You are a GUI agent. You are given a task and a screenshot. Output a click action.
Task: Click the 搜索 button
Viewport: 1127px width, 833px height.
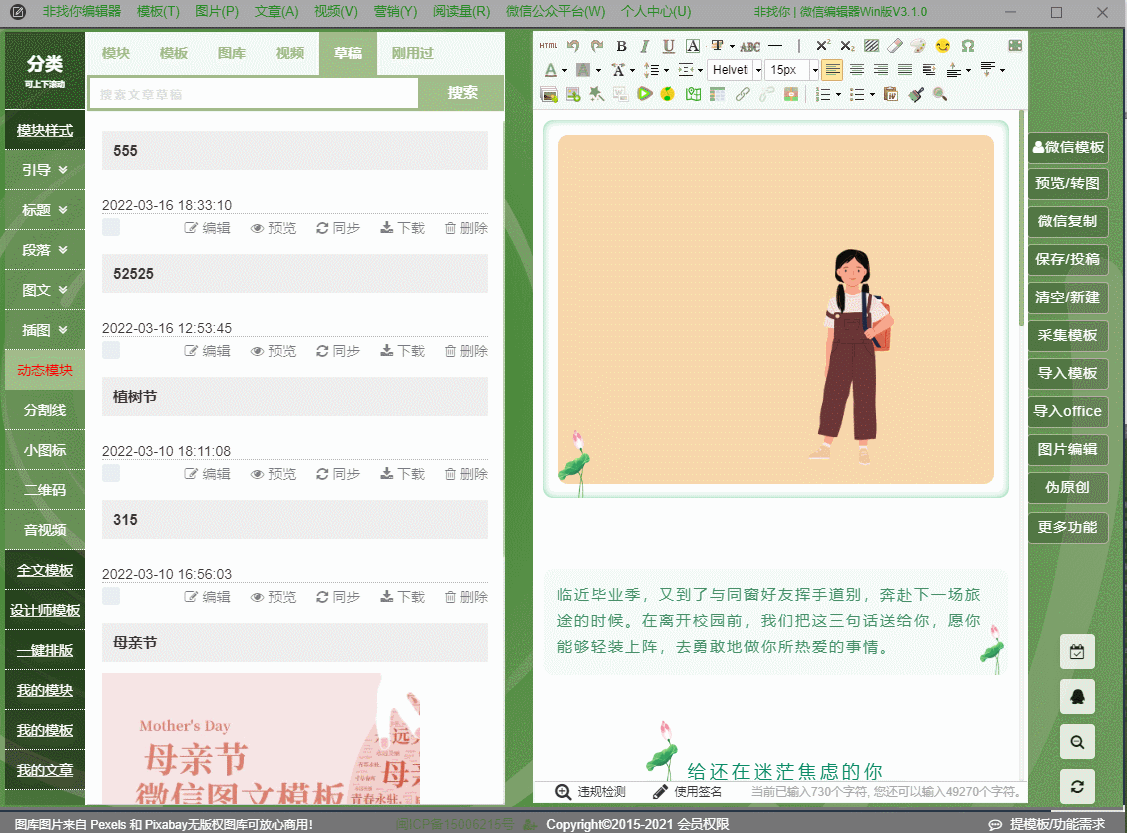462,93
